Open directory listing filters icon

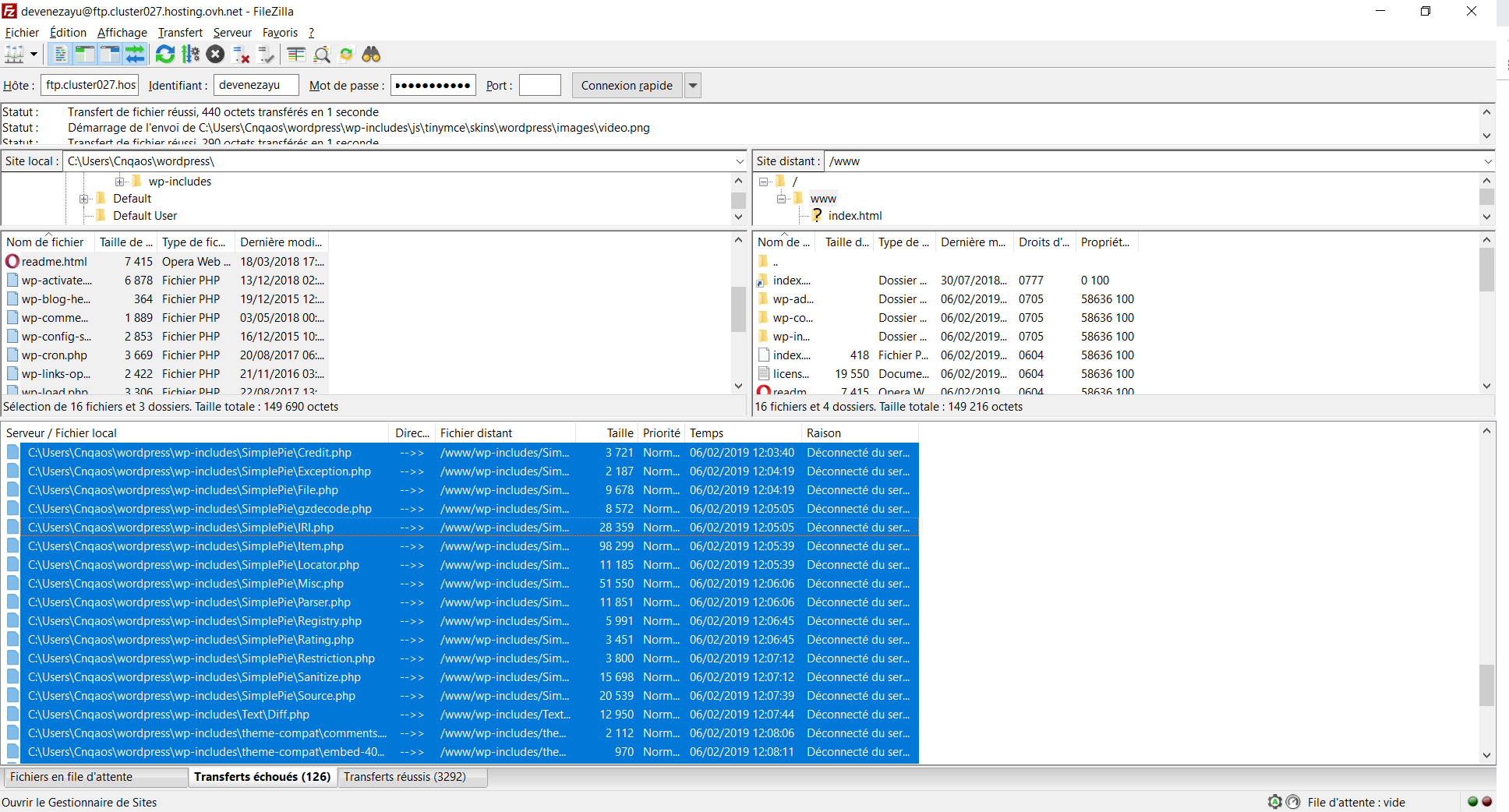(x=296, y=55)
